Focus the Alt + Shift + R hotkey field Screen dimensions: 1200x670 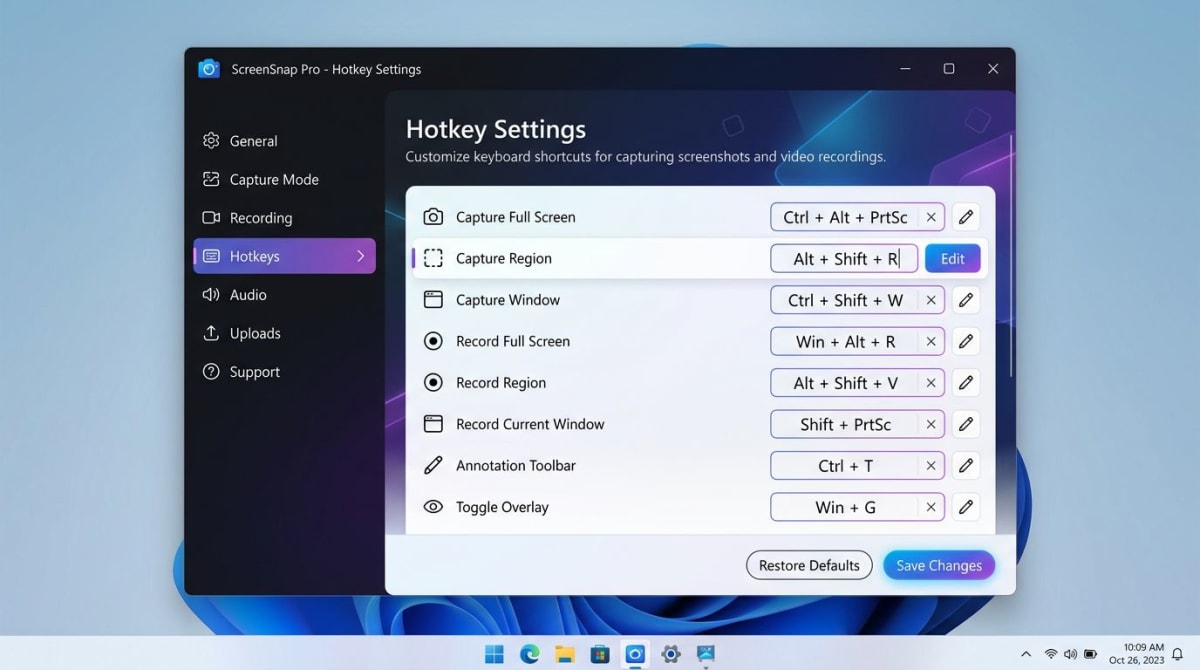[844, 258]
